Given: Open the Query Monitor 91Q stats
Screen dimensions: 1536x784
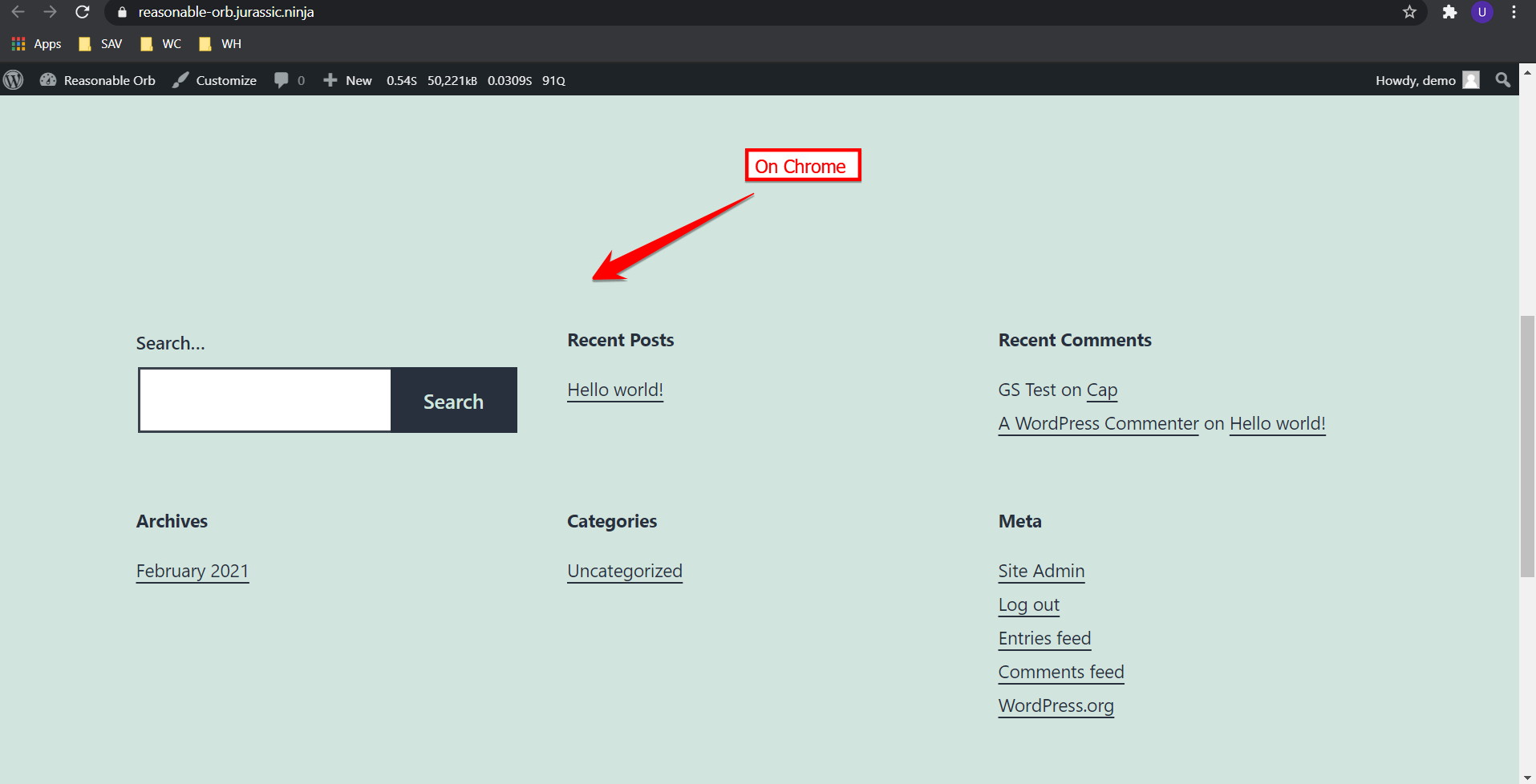Looking at the screenshot, I should click(553, 80).
